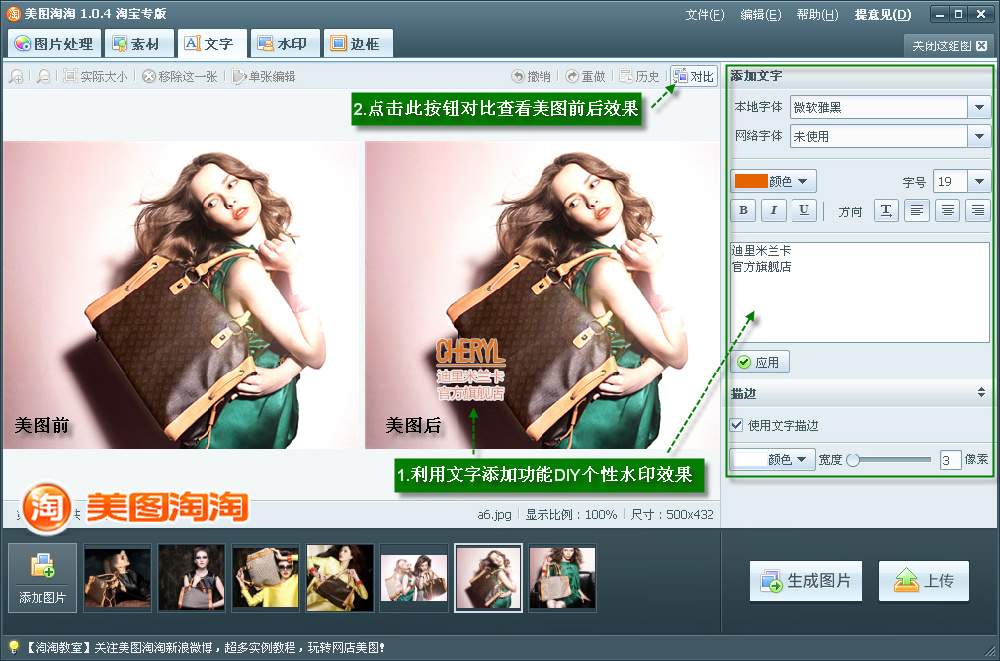Click the lightbulb tip icon

[13, 648]
